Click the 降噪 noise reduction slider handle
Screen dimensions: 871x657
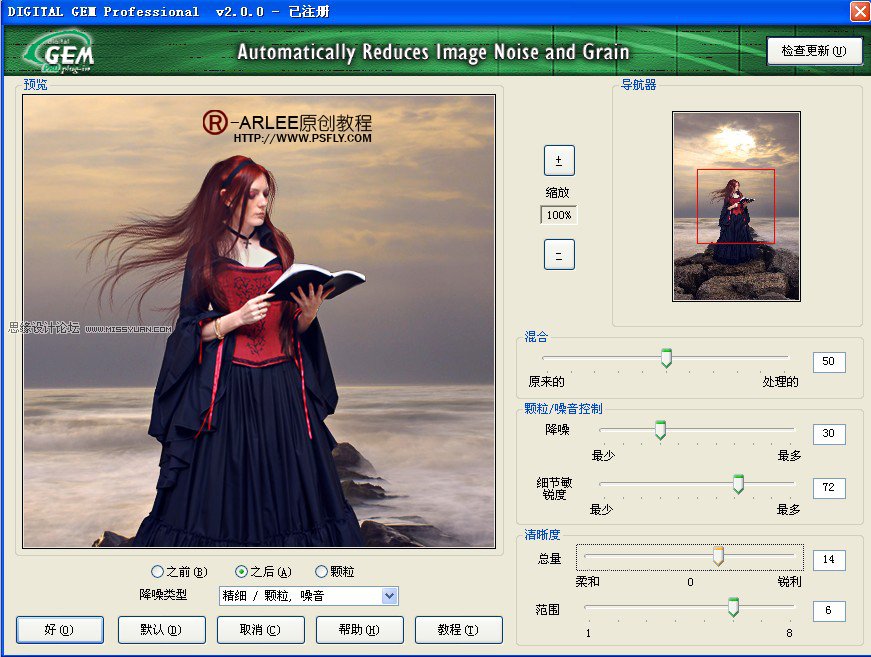(x=660, y=430)
